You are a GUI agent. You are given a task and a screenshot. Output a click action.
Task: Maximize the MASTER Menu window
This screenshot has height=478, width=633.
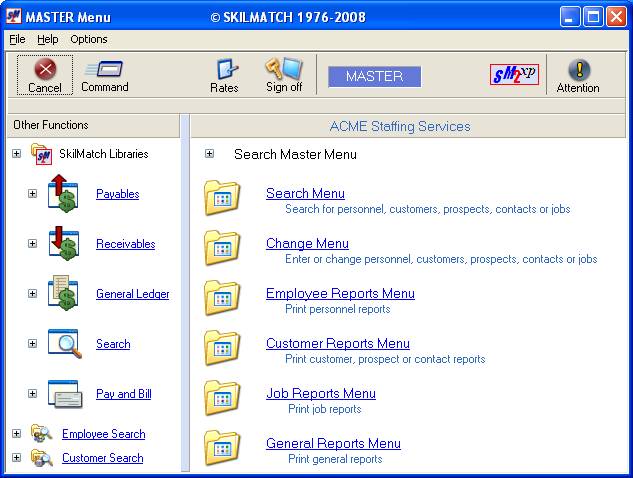[x=593, y=17]
